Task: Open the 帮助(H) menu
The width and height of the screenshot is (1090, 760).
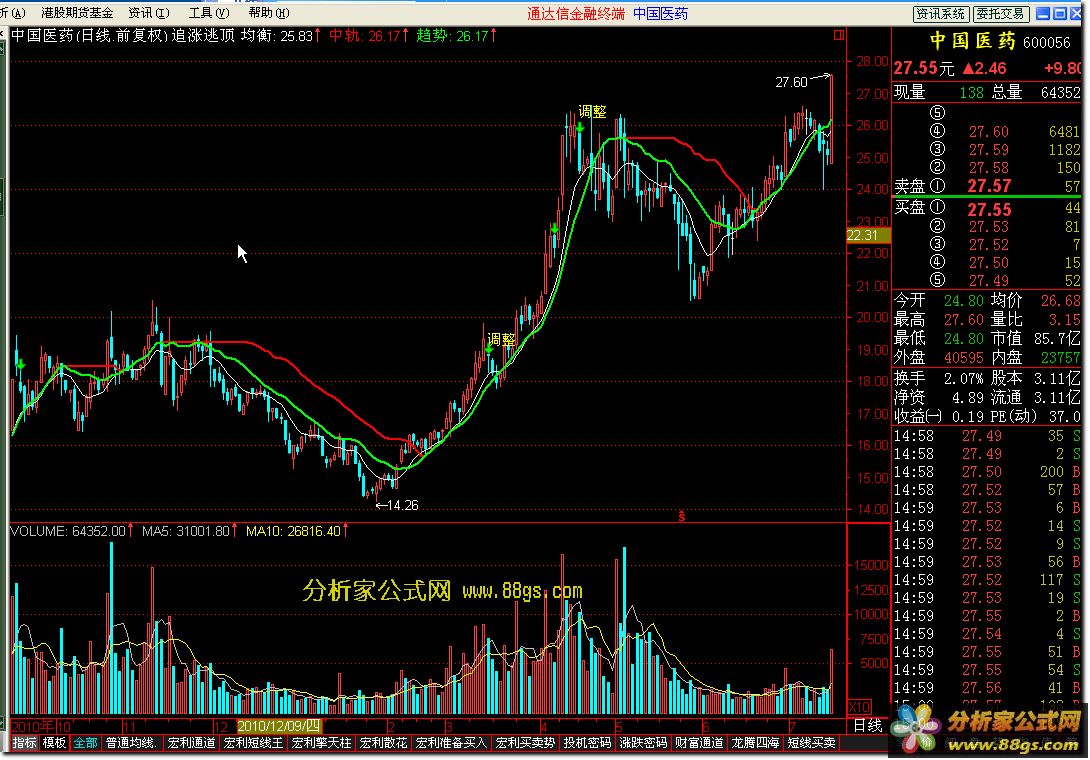Action: [268, 13]
